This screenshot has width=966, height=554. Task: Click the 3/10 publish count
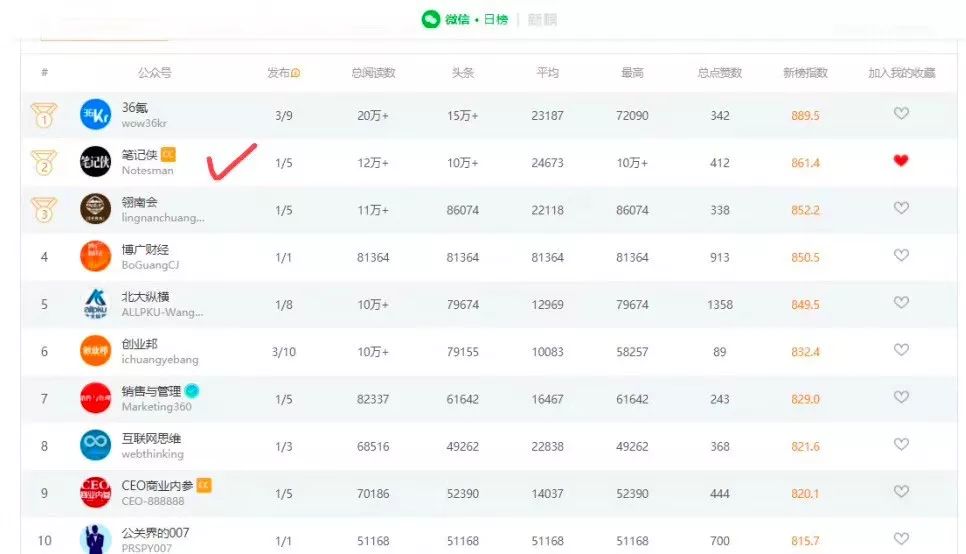(283, 352)
